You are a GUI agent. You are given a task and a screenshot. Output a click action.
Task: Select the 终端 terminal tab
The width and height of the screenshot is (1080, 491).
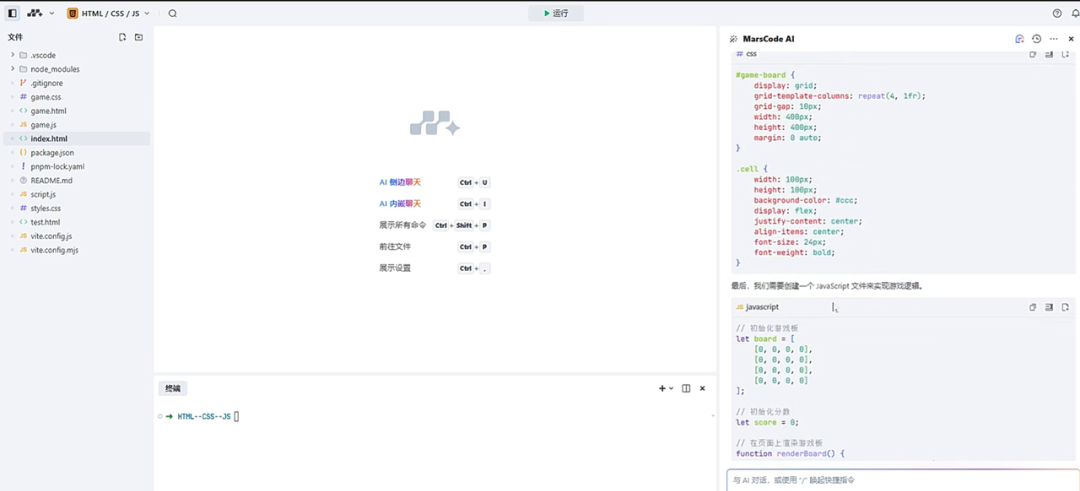tap(172, 388)
